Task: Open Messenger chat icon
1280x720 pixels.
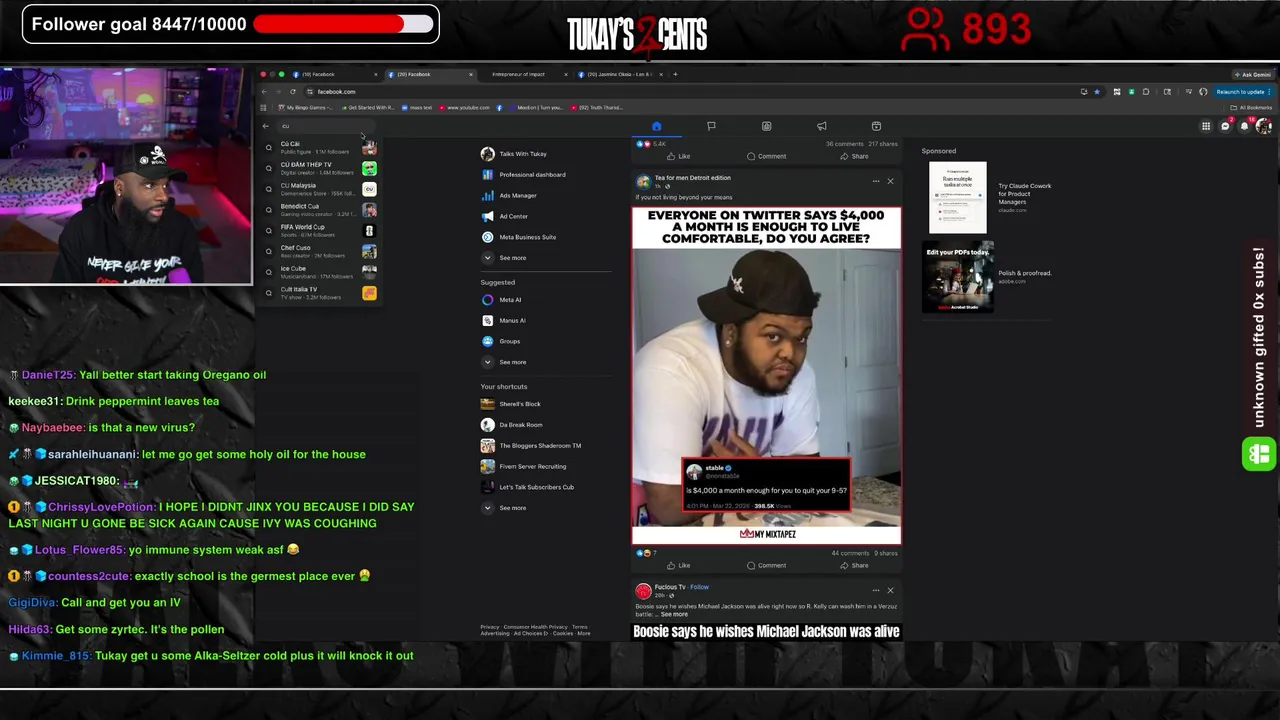Action: click(1225, 126)
